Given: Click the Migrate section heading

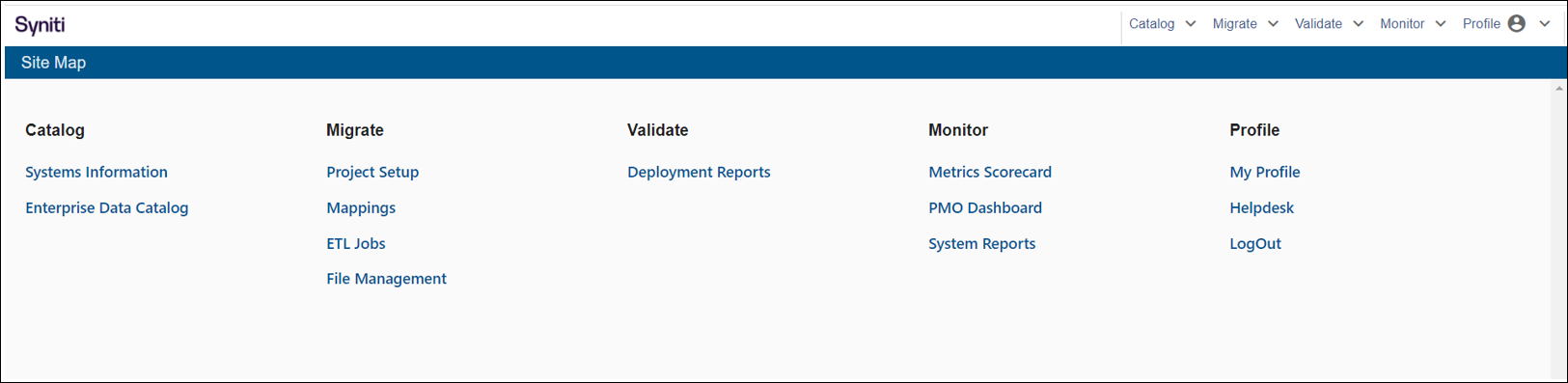Looking at the screenshot, I should point(355,130).
